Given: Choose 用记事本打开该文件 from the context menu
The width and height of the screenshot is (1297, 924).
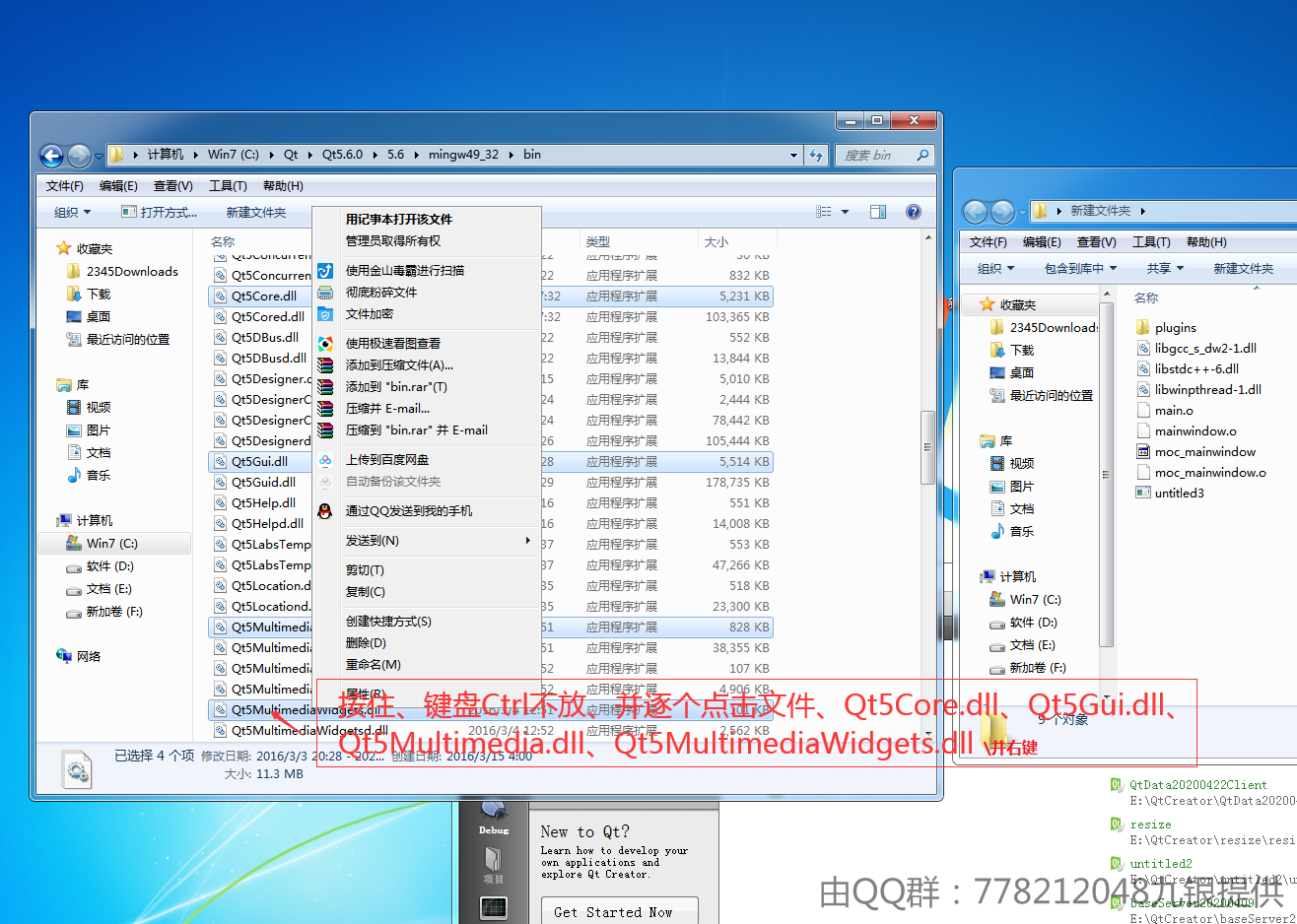Looking at the screenshot, I should coord(399,219).
